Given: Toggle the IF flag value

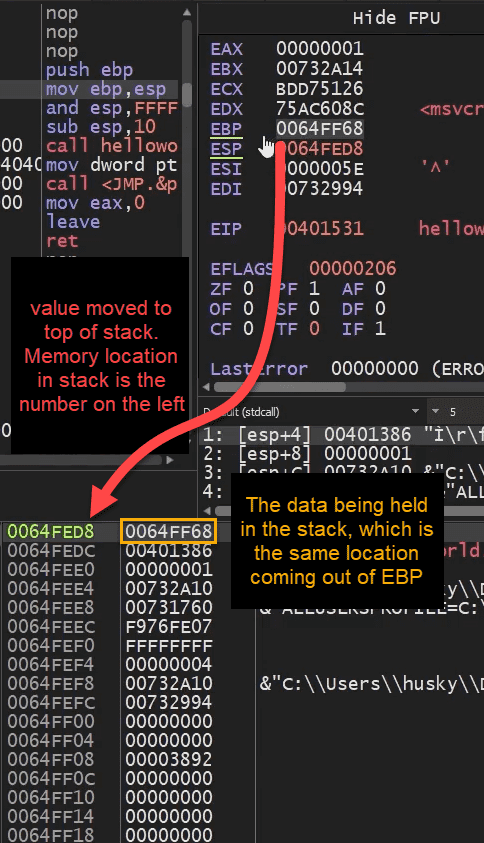Looking at the screenshot, I should [x=380, y=328].
